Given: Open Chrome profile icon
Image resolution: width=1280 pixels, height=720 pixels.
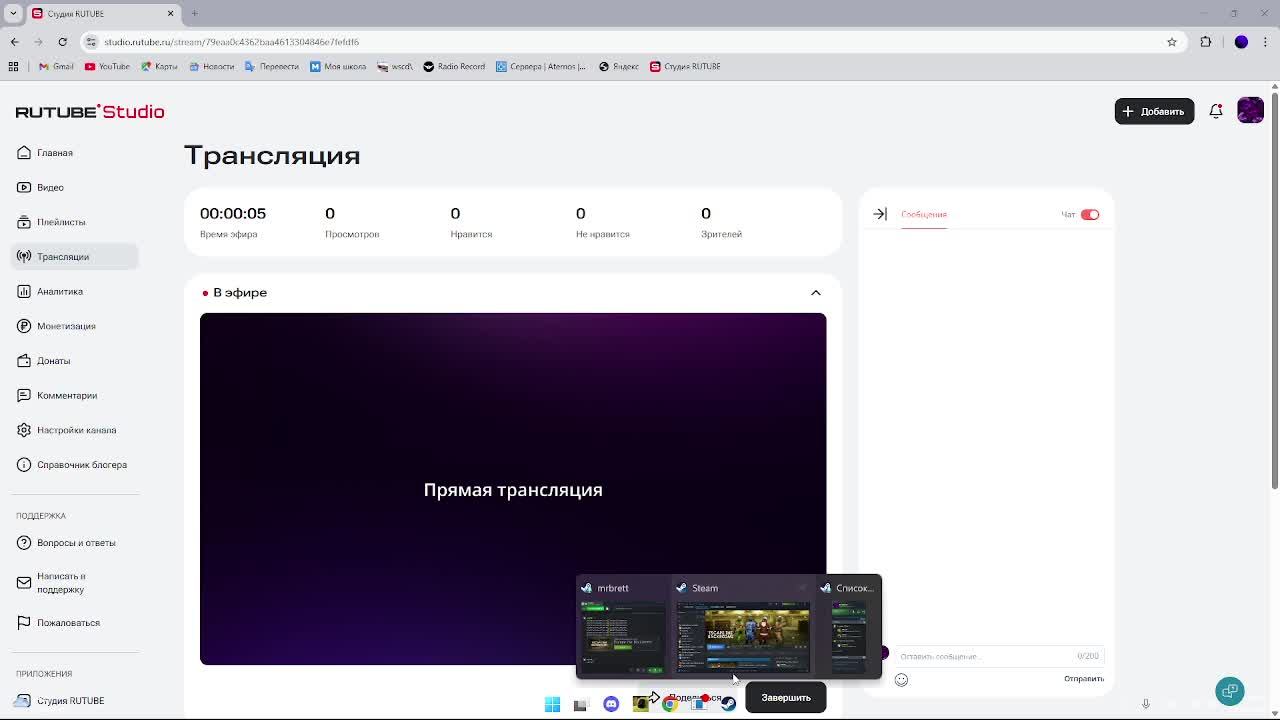Looking at the screenshot, I should (x=1241, y=42).
